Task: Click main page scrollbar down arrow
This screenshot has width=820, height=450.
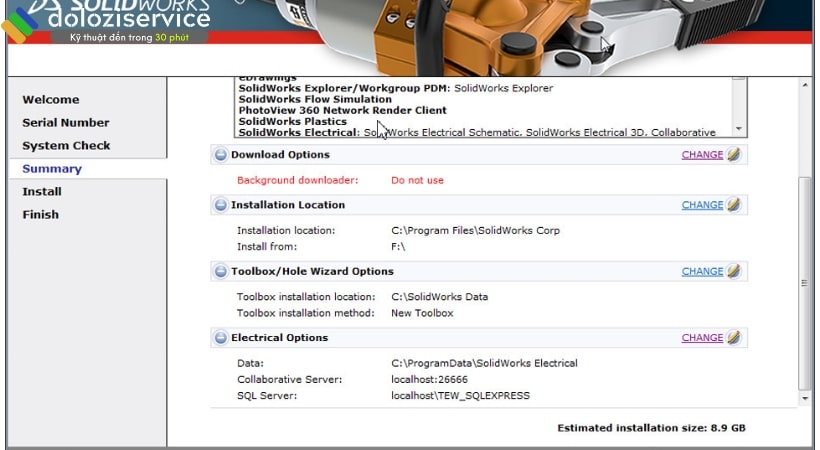Action: [805, 399]
